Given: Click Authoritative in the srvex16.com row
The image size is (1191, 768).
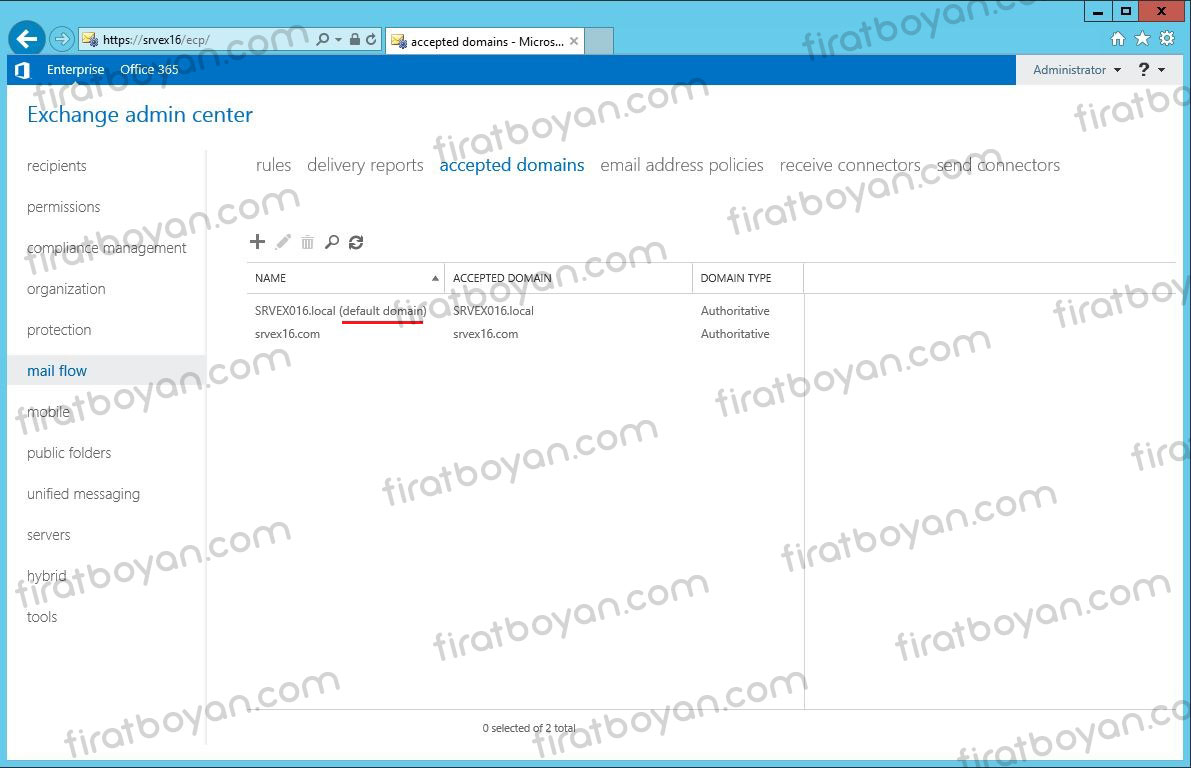Looking at the screenshot, I should coord(735,333).
